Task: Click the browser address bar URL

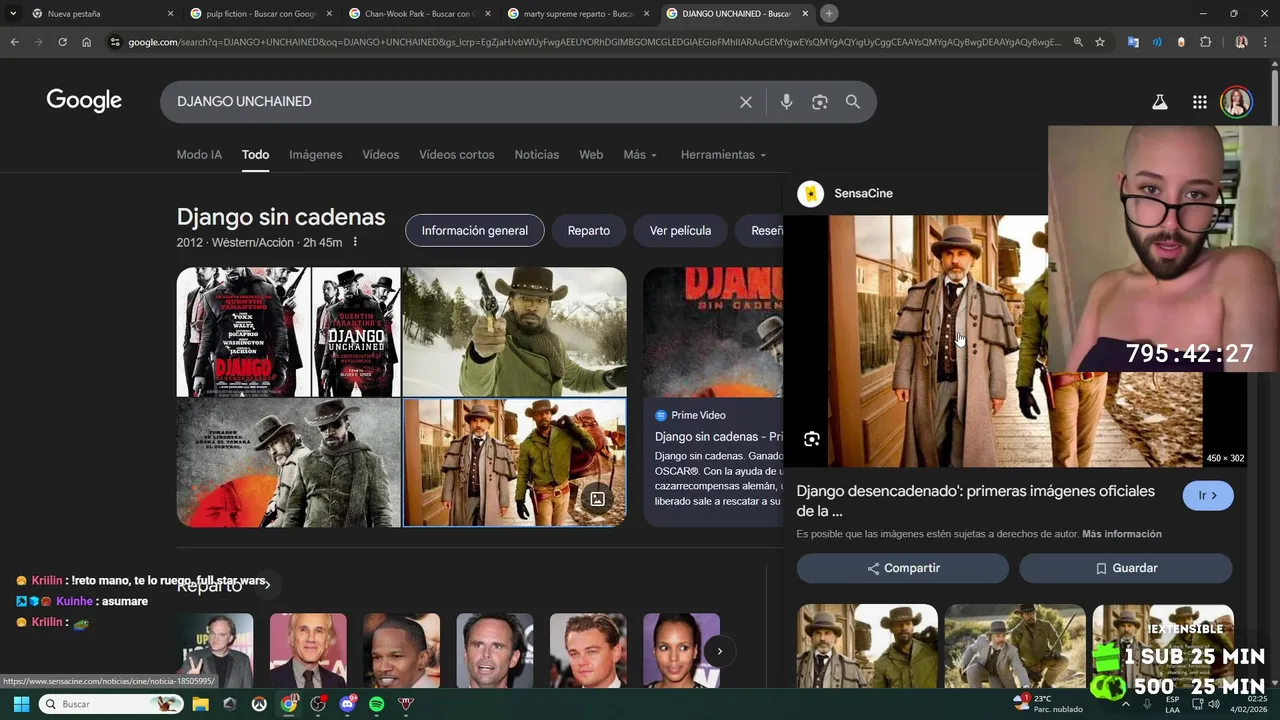Action: (595, 42)
